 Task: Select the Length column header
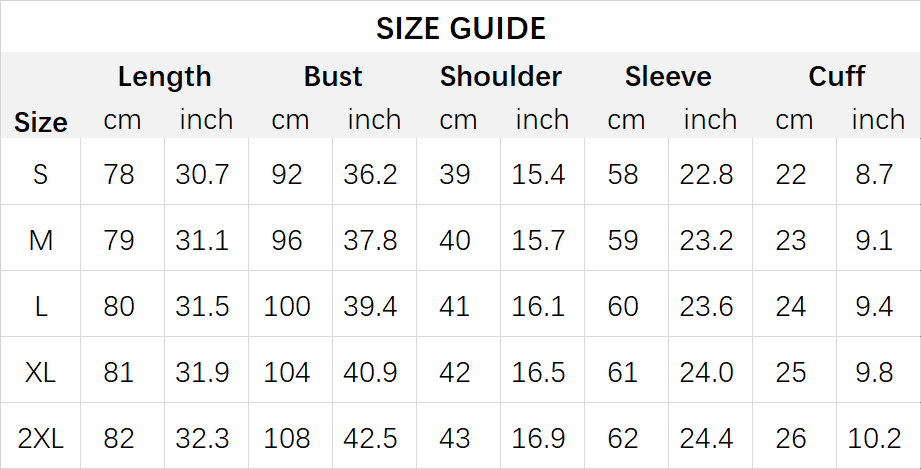[164, 76]
